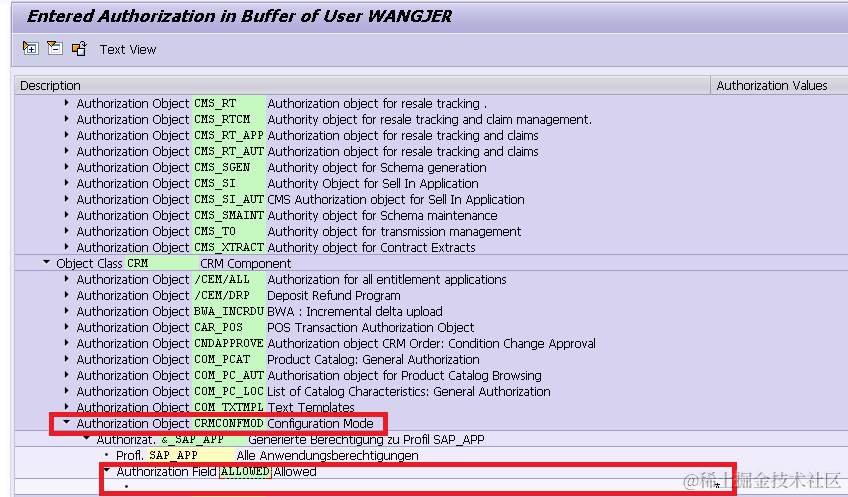Expand the CMS_XTRACT authorization object node
Image resolution: width=848 pixels, height=497 pixels.
tap(67, 247)
